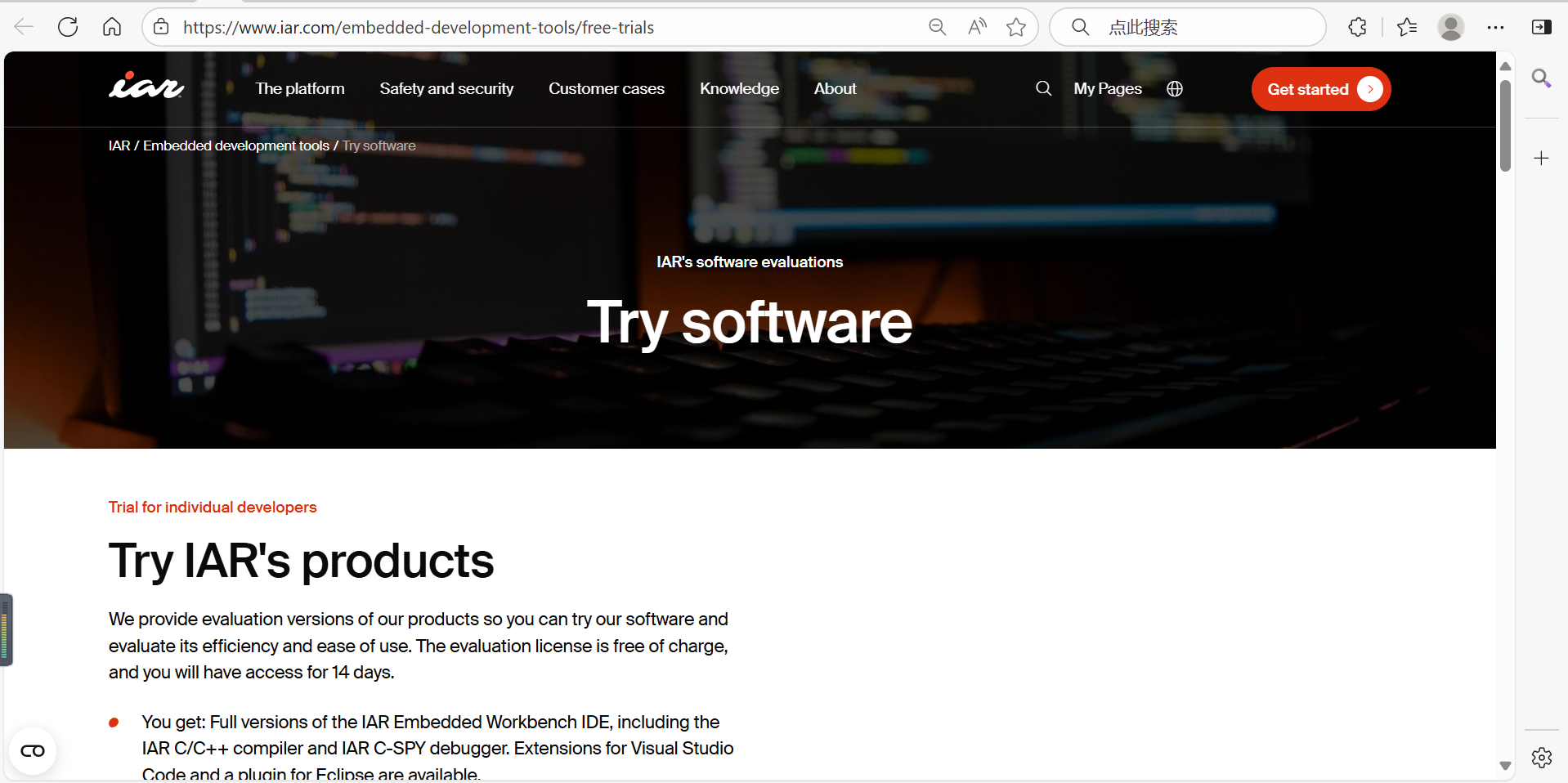
Task: Click the vertical scrollbar thumb
Action: coord(1505,126)
